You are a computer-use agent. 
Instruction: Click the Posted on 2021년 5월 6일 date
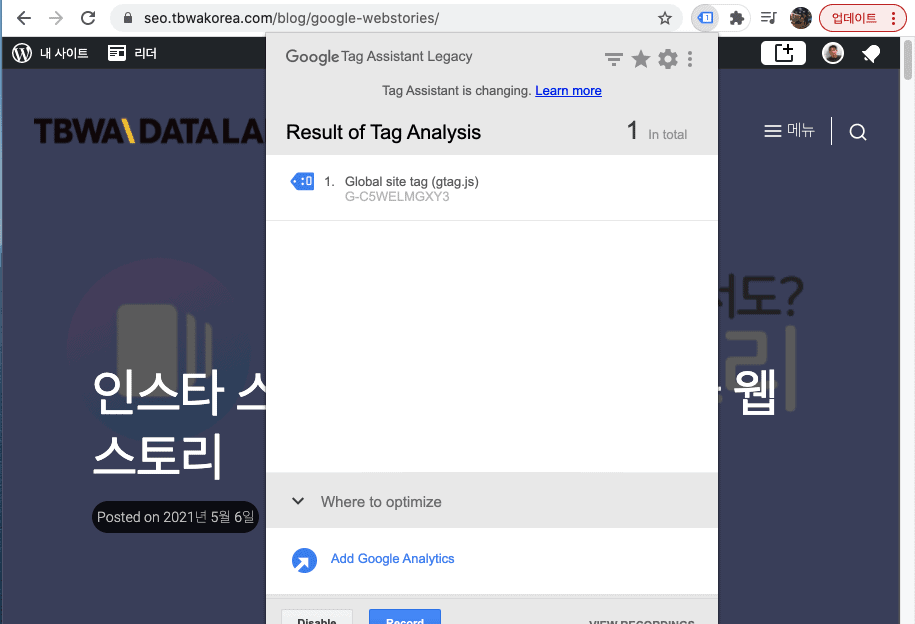pyautogui.click(x=175, y=517)
